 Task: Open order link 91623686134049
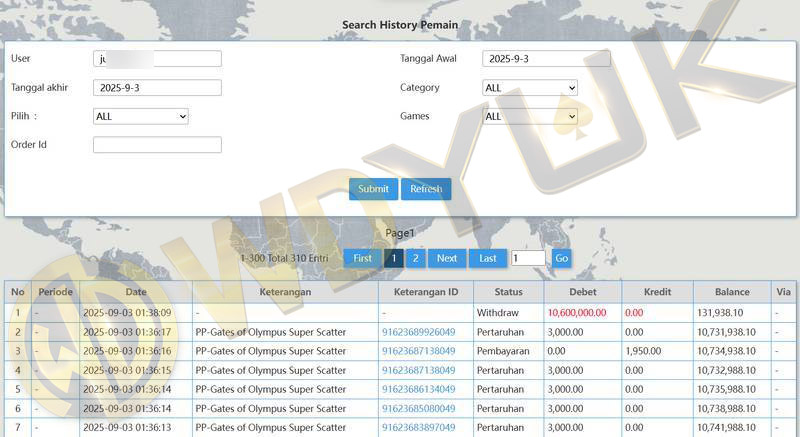(x=418, y=389)
